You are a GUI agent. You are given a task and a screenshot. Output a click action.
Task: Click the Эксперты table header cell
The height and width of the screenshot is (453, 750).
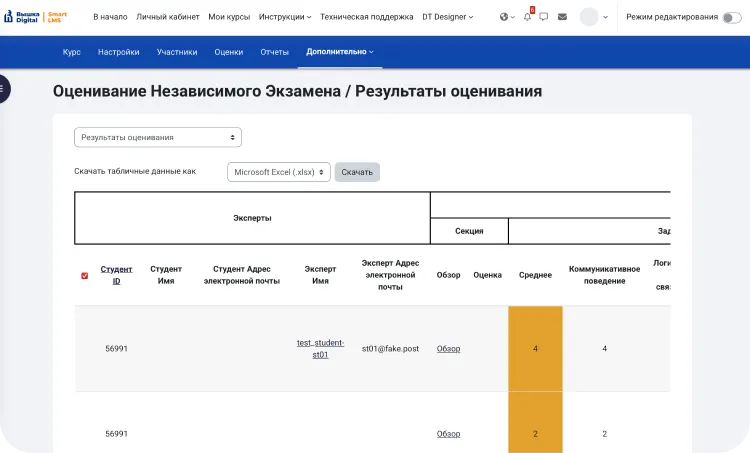[x=253, y=218]
